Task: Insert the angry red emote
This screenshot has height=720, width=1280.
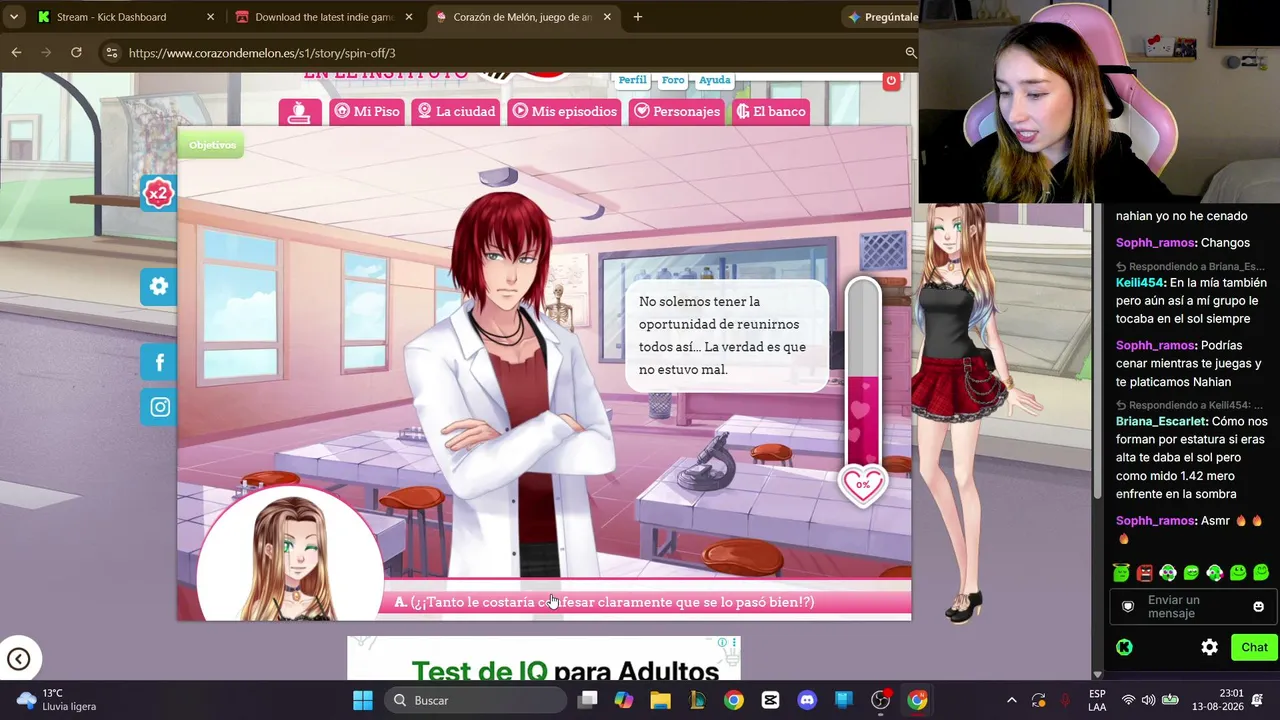Action: click(1145, 573)
